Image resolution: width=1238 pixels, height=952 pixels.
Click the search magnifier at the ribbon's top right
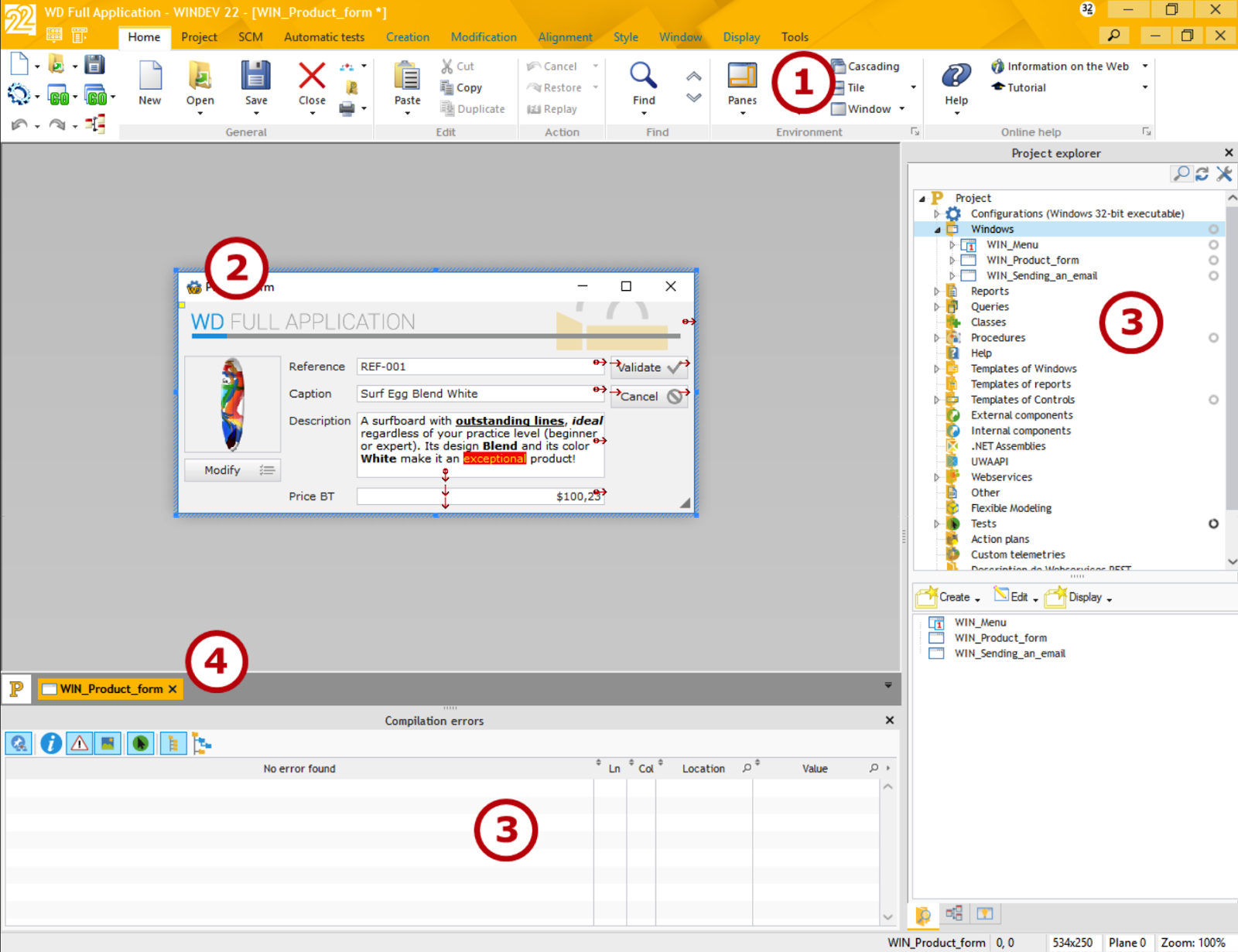tap(1113, 36)
